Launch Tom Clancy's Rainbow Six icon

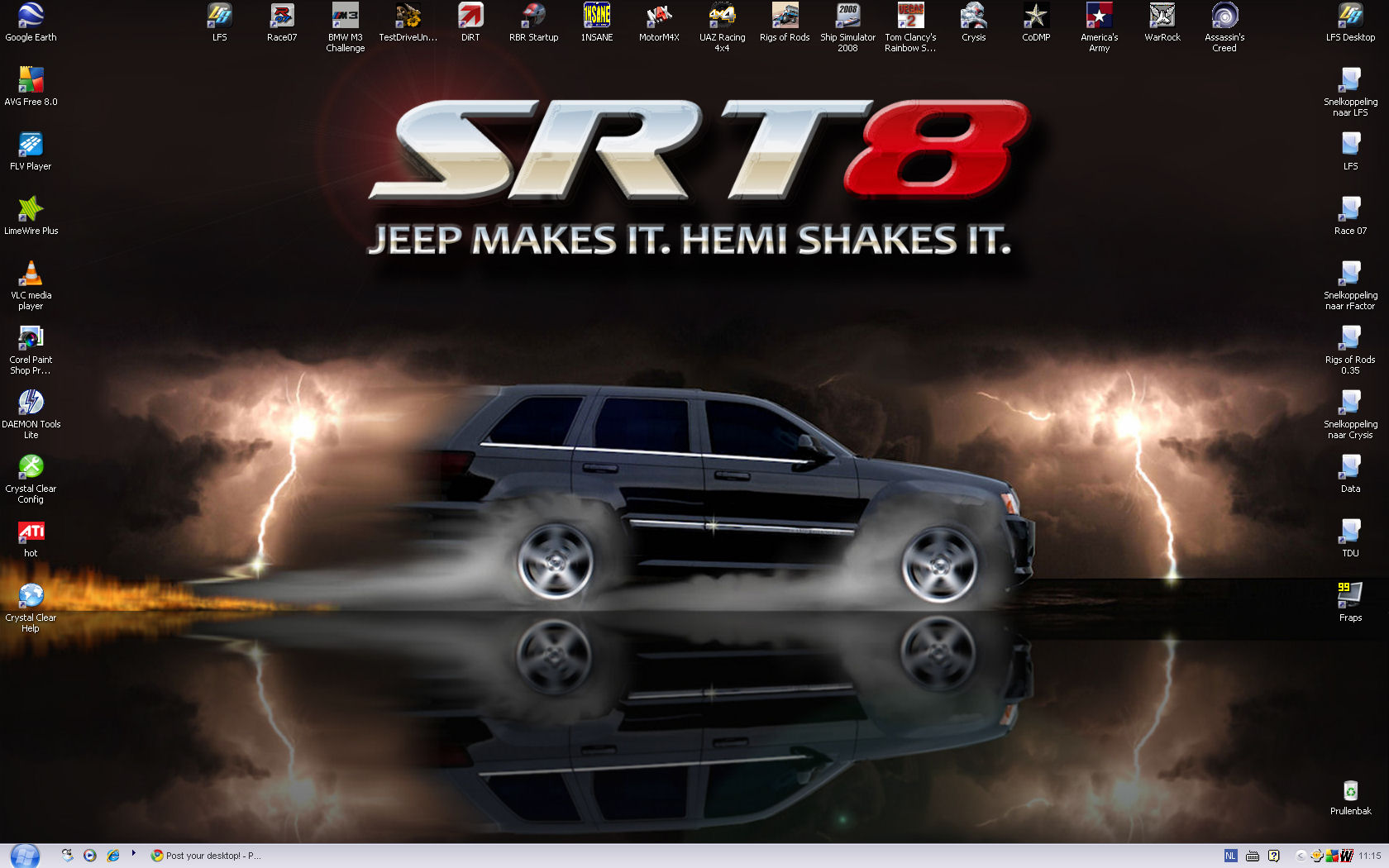pos(910,28)
